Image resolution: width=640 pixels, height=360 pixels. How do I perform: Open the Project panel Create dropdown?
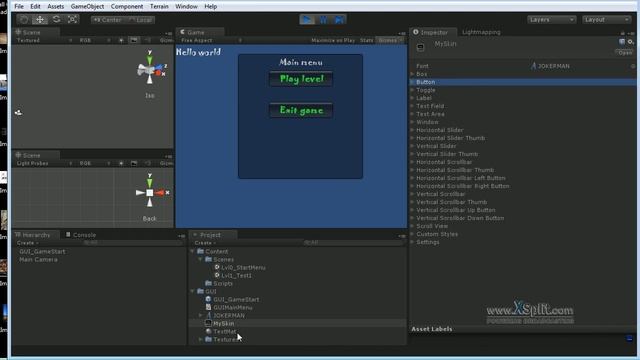point(205,243)
